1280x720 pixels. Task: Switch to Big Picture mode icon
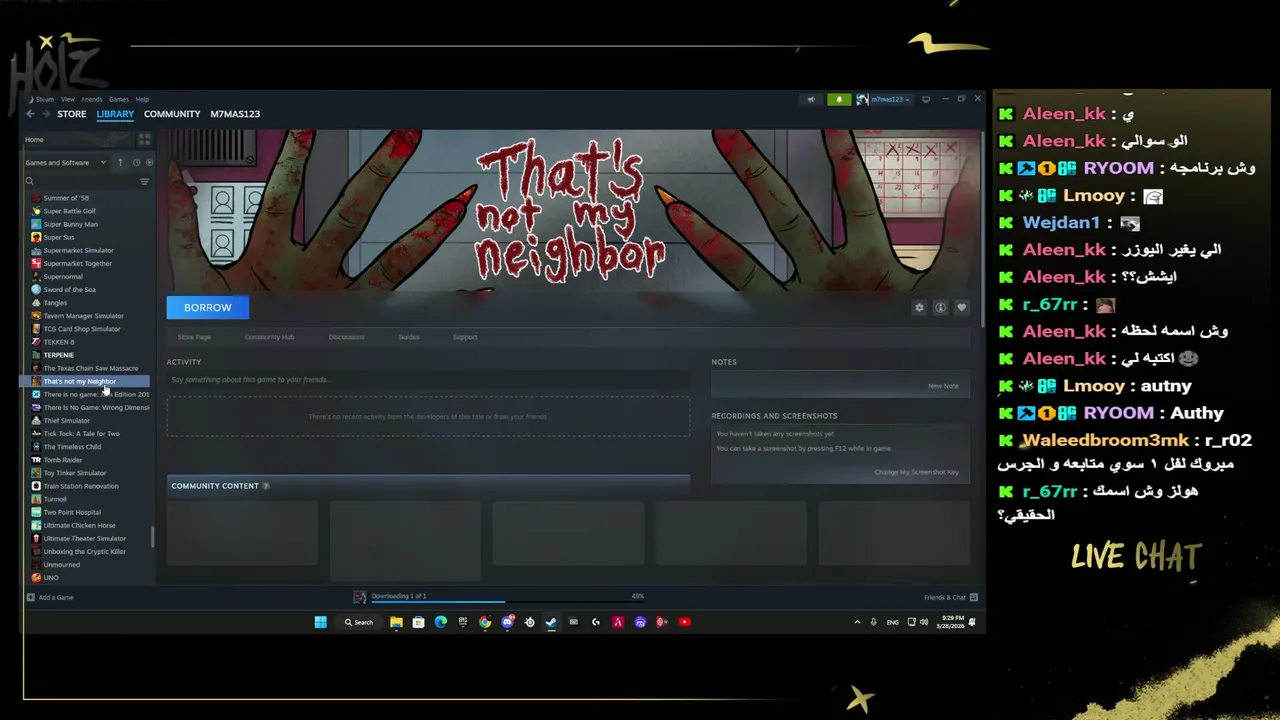click(x=926, y=99)
